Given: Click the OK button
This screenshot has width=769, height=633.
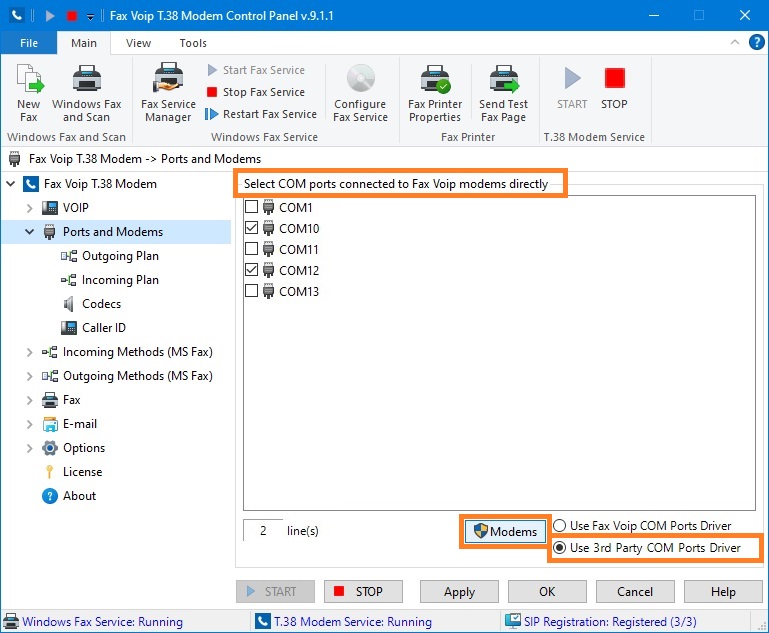Looking at the screenshot, I should click(x=547, y=592).
